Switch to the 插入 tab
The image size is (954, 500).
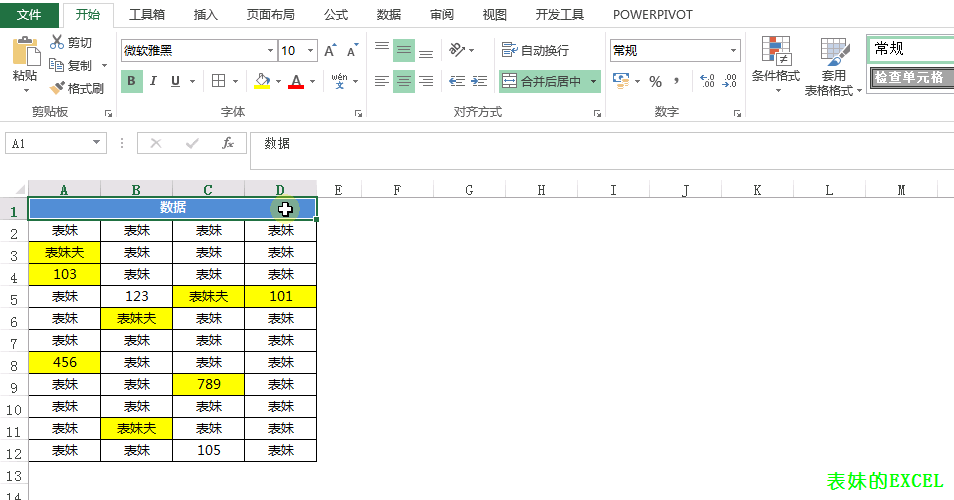pyautogui.click(x=206, y=15)
